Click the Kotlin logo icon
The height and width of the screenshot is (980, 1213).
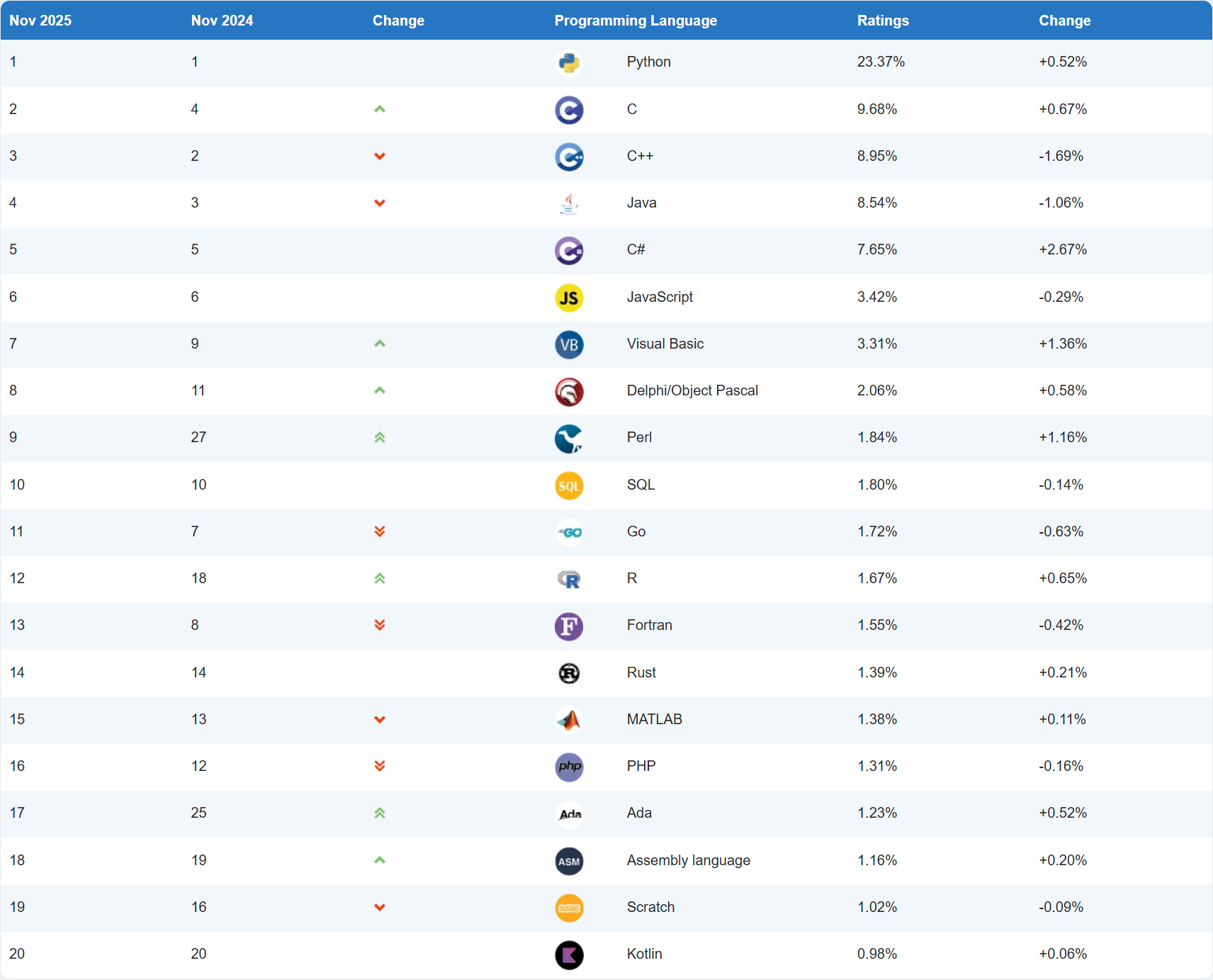point(569,954)
